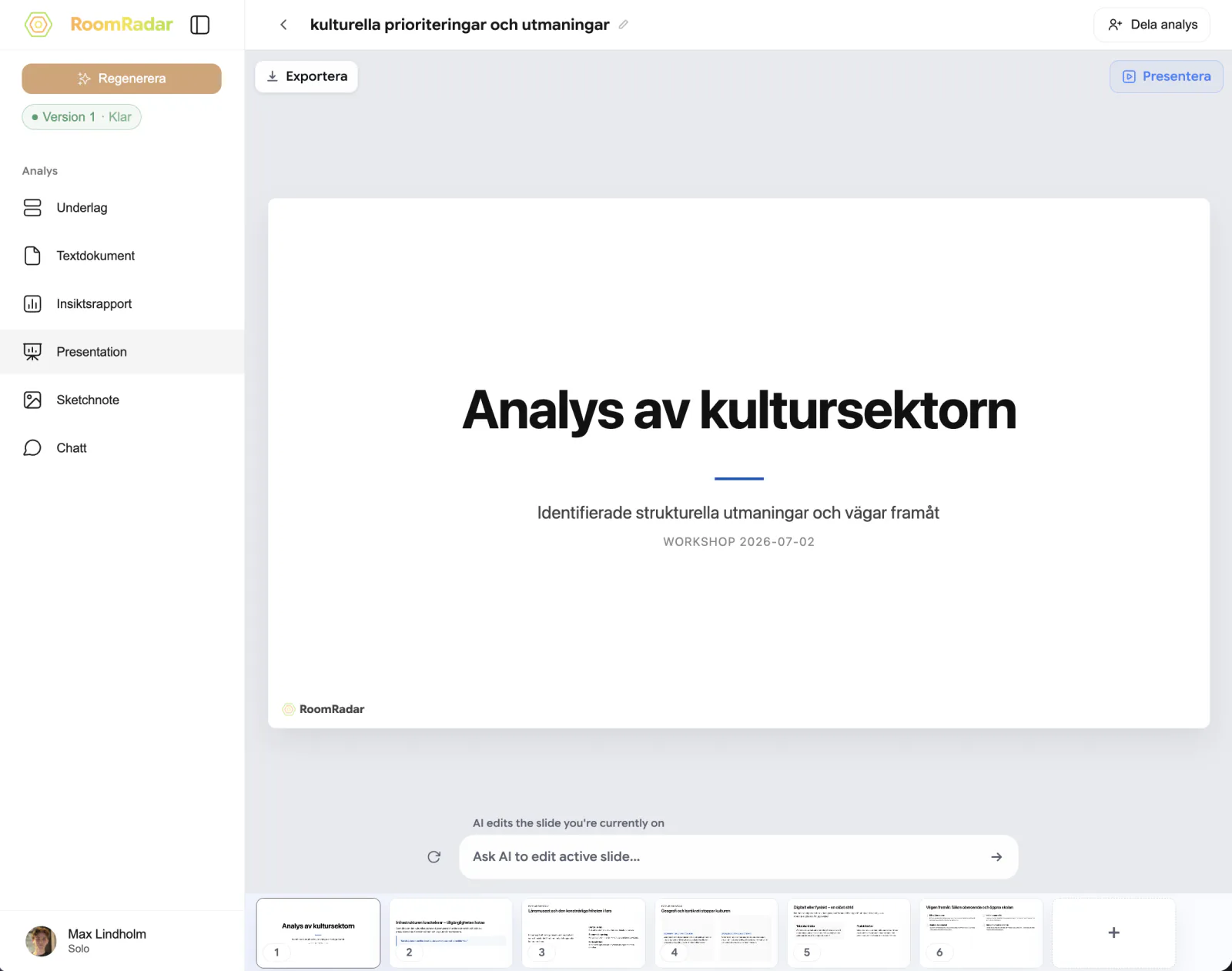Select slide 4 thumbnail
The height and width of the screenshot is (971, 1232).
tap(716, 932)
